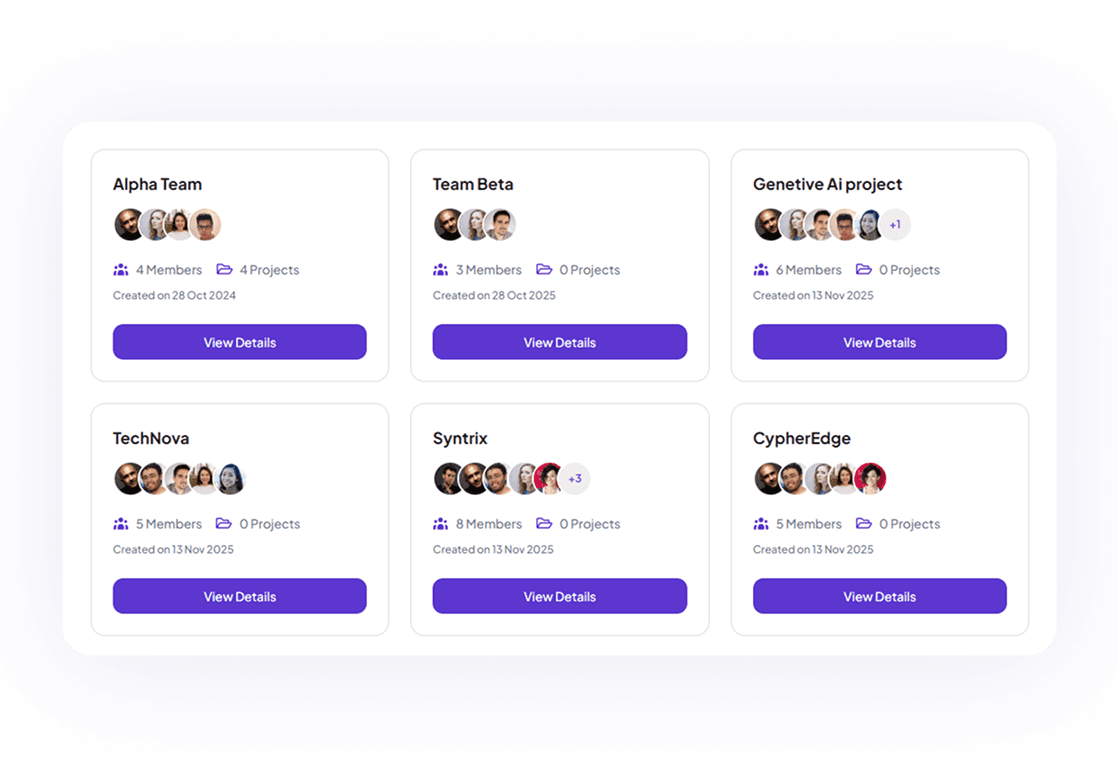Click the members icon on Syntrix card

coord(441,523)
